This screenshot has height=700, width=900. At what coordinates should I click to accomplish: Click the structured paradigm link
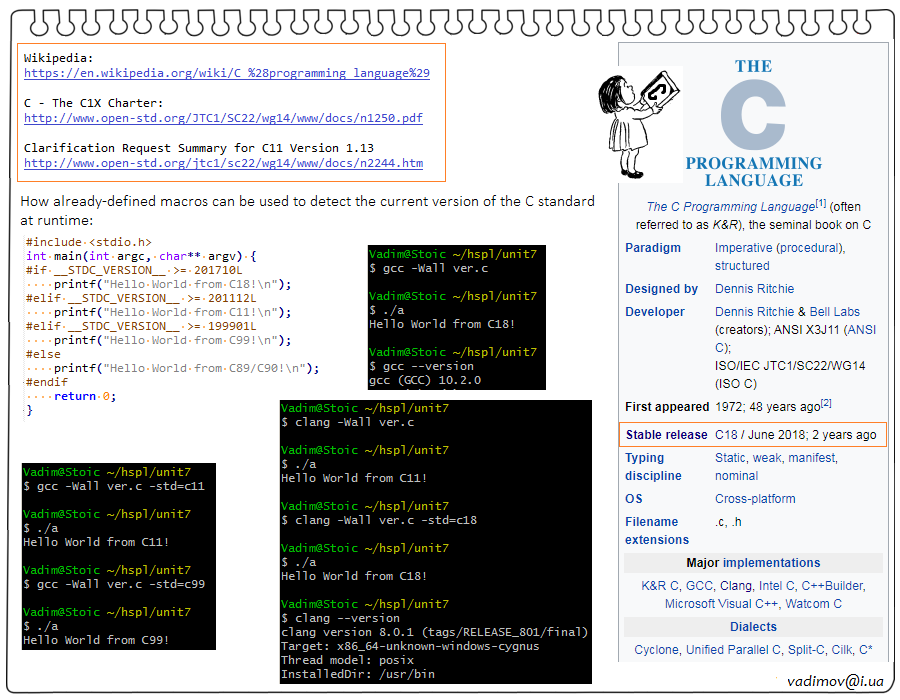[x=742, y=266]
